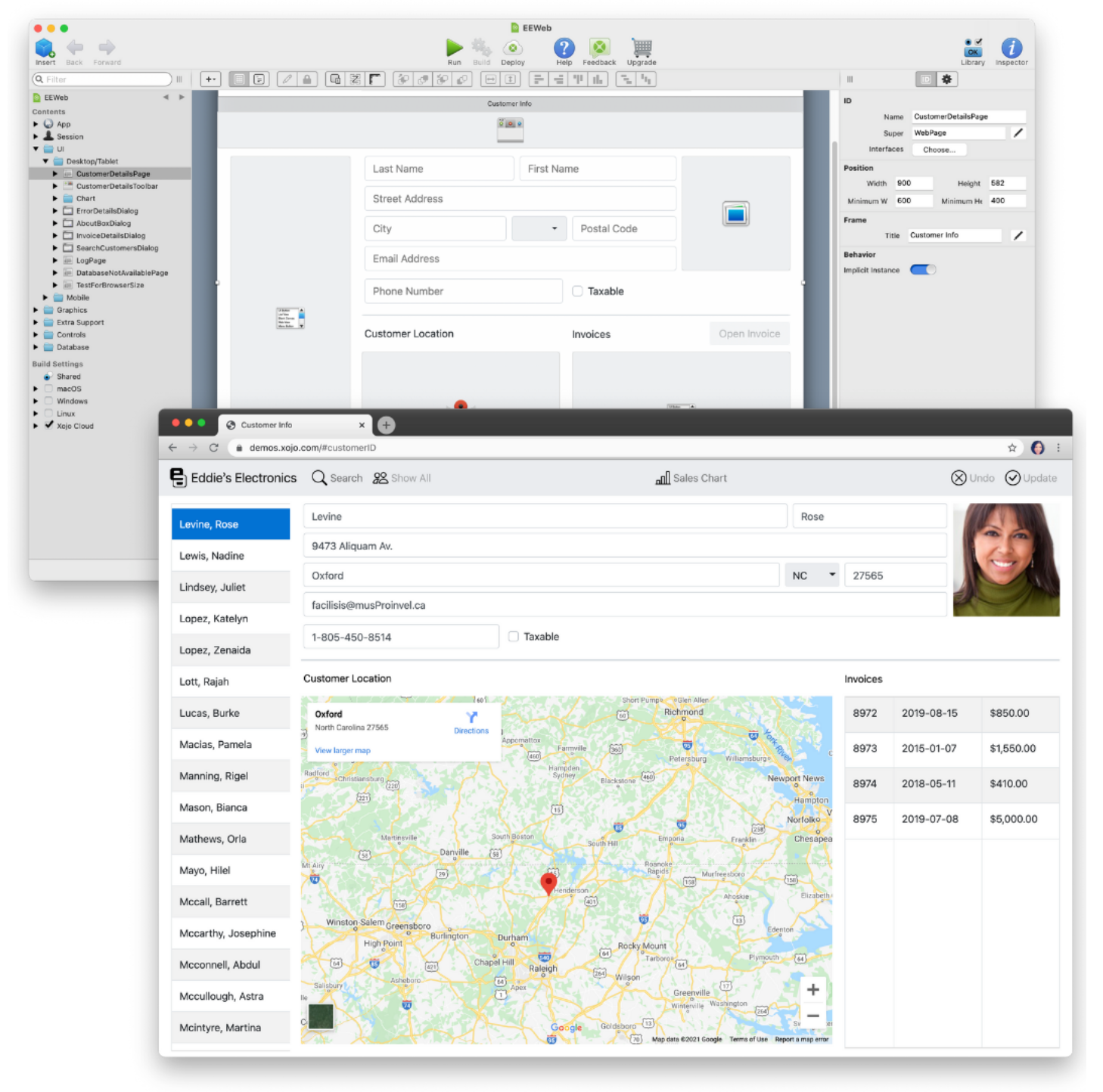Screen dimensions: 1103x1092
Task: Click the satellite view thumbnail on map
Action: pyautogui.click(x=321, y=1016)
